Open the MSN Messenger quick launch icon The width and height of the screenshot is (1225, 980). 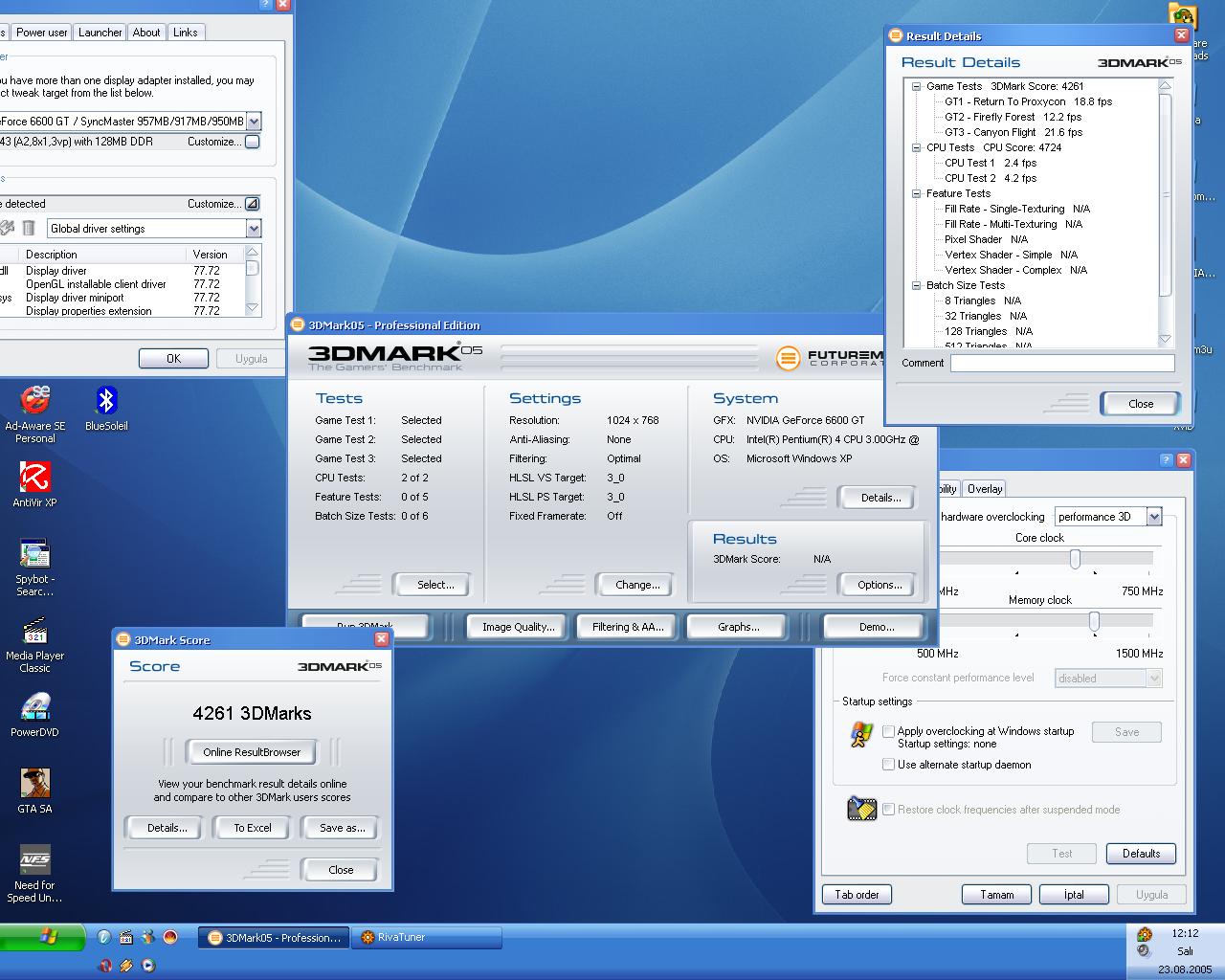click(148, 938)
